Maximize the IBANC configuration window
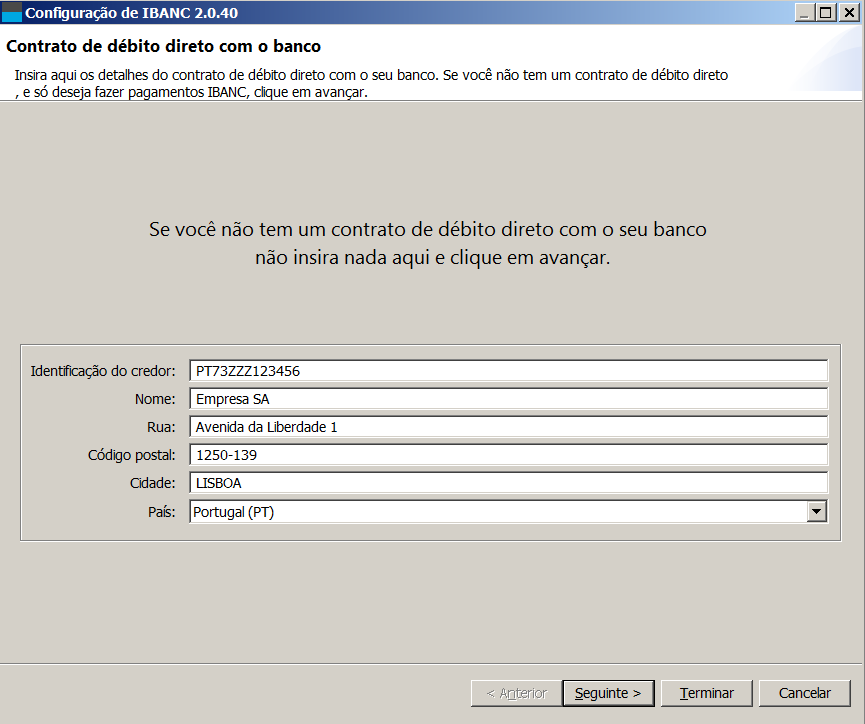Image resolution: width=865 pixels, height=724 pixels. tap(825, 13)
